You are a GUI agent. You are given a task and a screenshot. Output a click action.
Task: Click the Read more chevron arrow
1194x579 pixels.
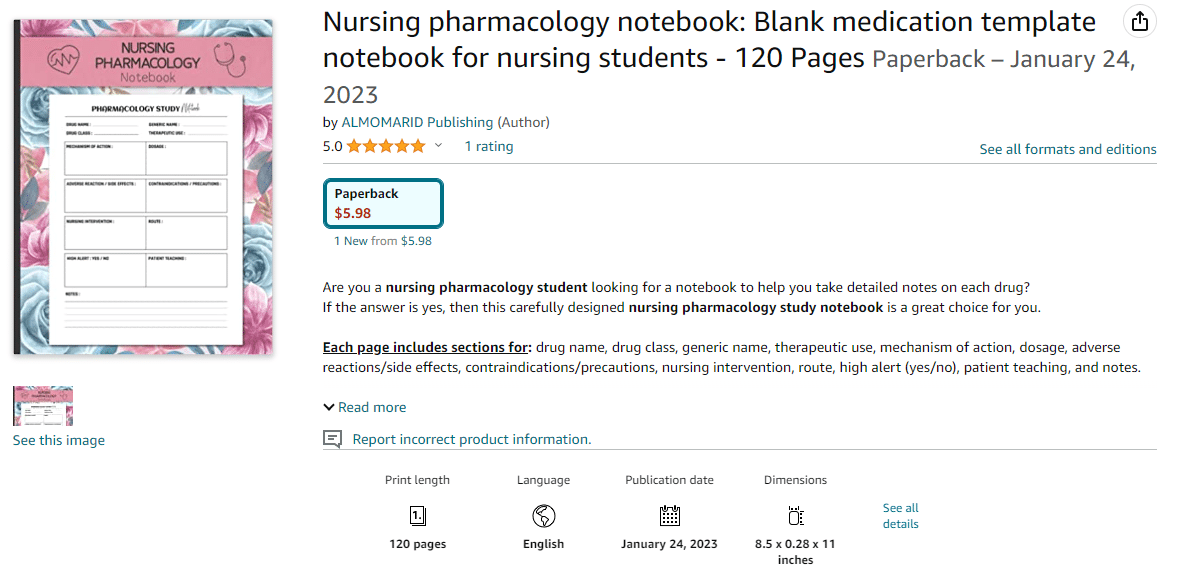click(x=329, y=408)
